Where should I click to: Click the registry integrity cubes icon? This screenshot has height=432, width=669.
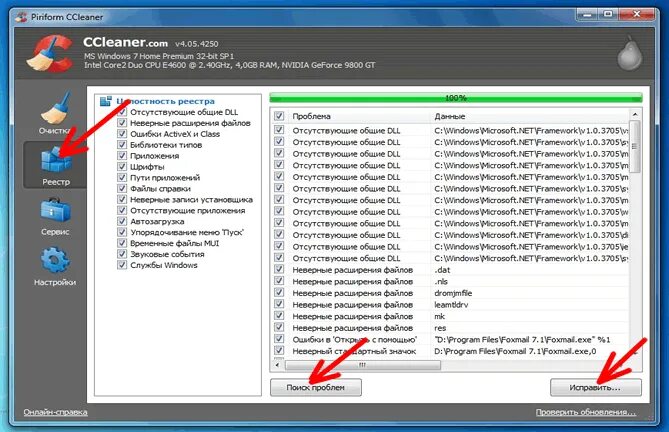pos(105,101)
